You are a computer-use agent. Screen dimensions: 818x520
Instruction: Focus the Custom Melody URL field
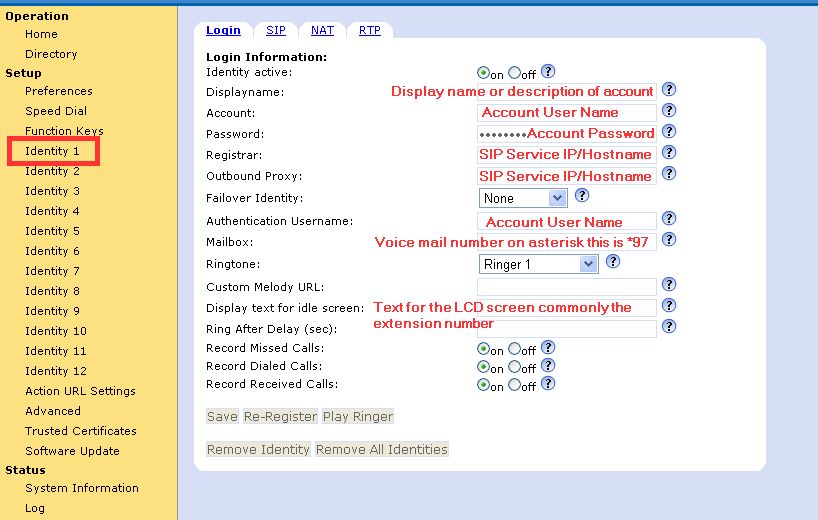567,287
